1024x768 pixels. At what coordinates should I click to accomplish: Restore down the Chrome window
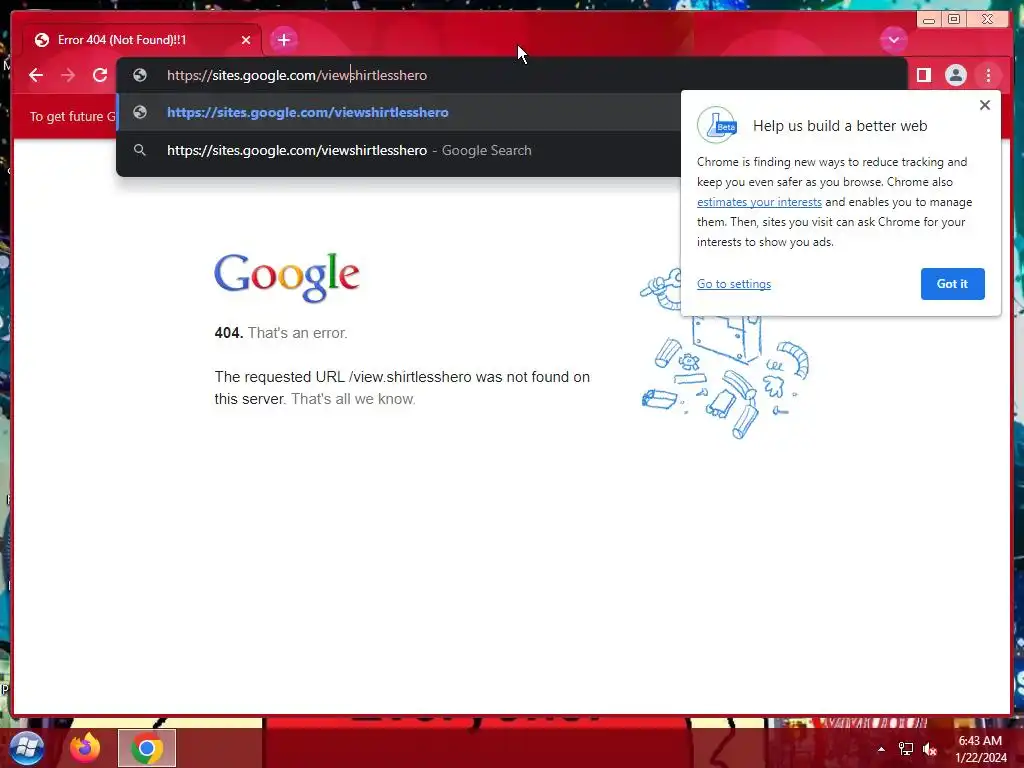pos(954,20)
